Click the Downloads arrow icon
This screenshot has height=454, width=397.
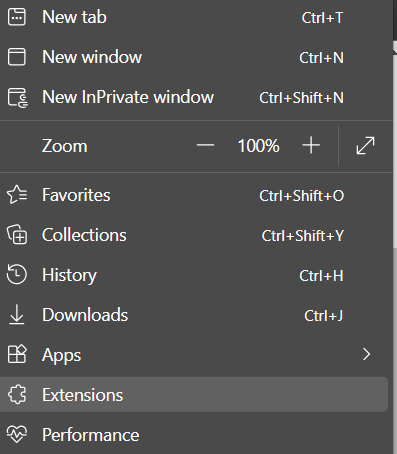17,315
